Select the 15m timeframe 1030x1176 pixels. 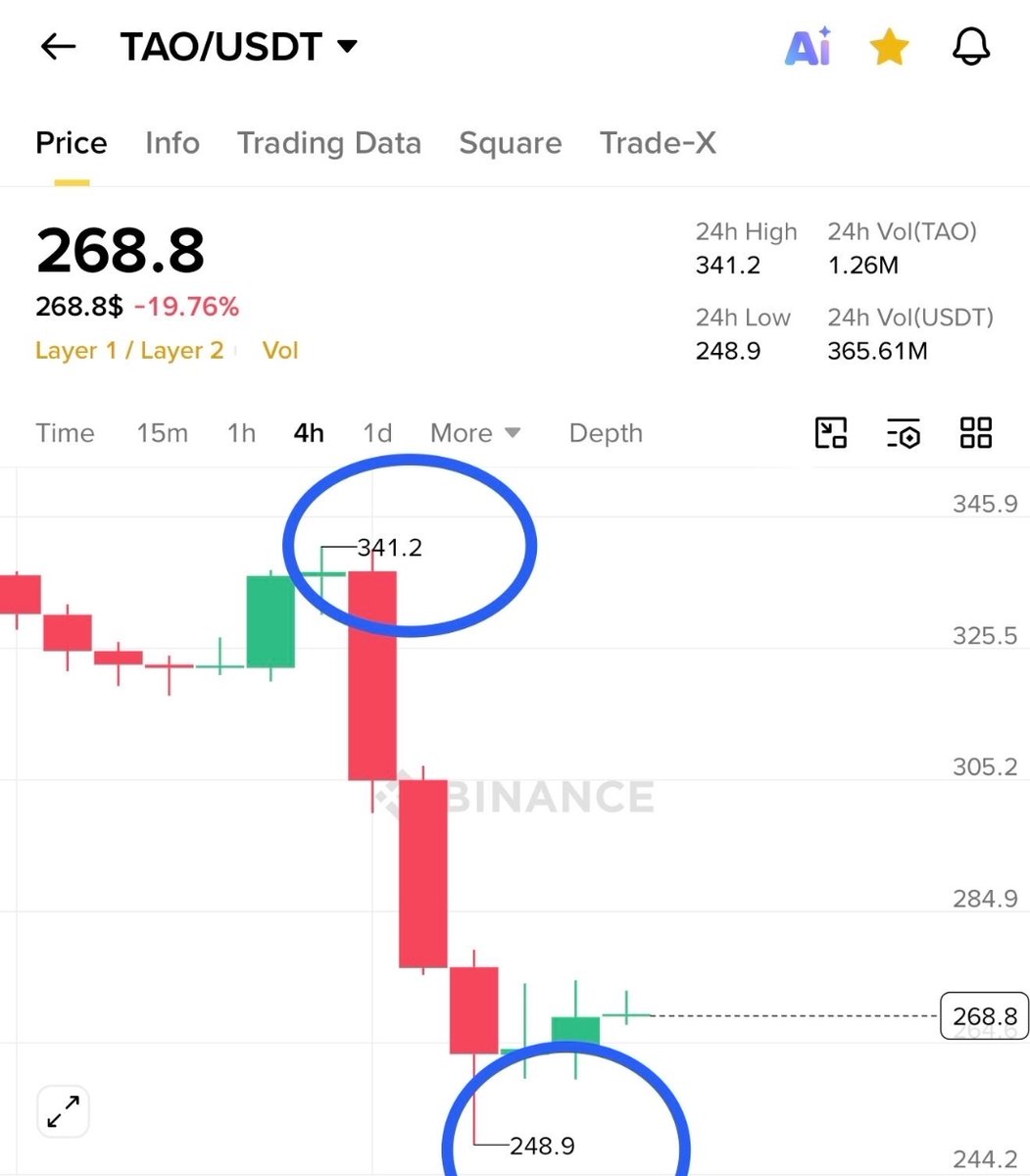pos(163,433)
